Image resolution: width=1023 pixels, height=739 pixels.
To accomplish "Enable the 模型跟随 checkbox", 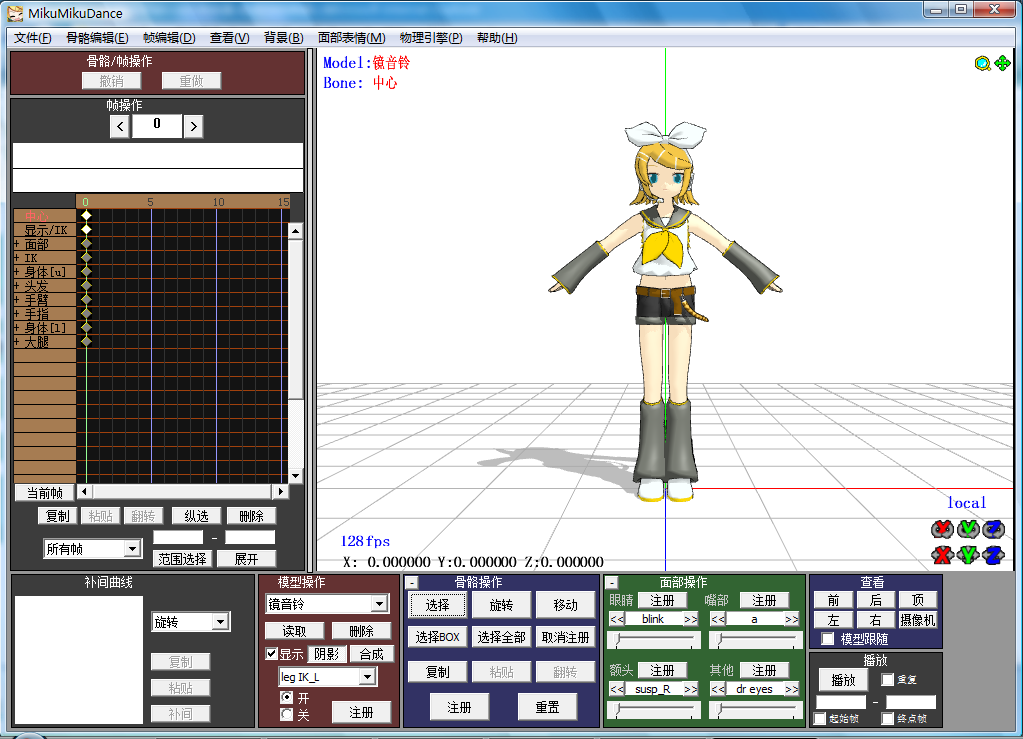I will (828, 639).
